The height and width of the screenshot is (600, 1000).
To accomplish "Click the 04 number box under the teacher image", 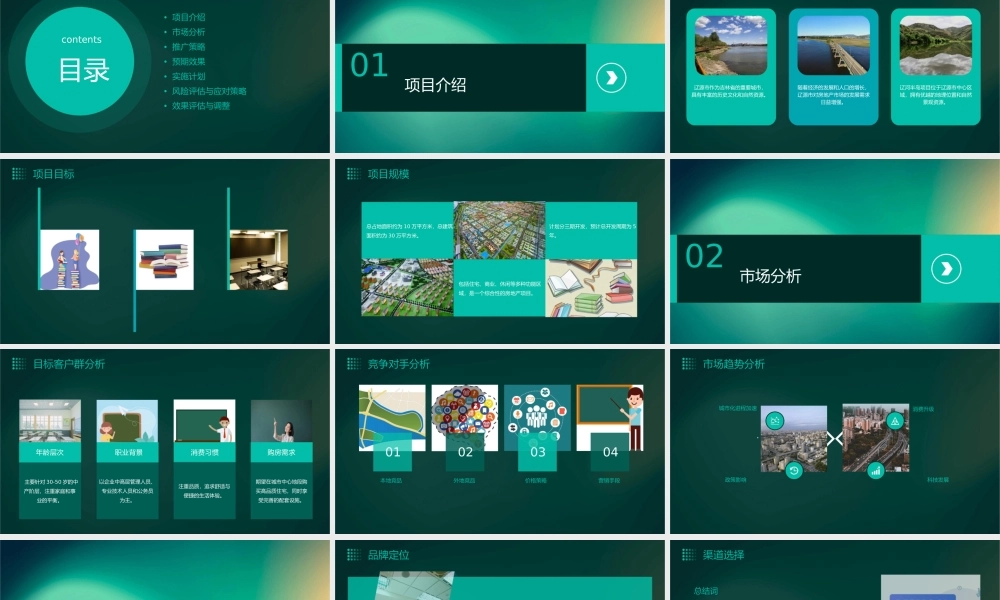I will point(610,452).
